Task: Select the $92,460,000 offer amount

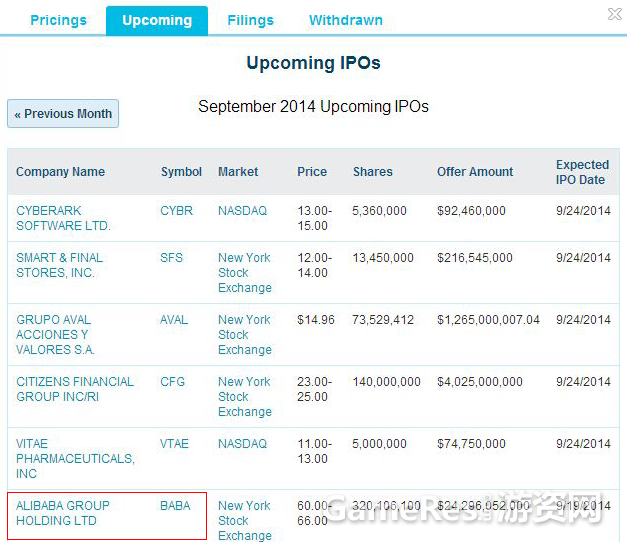Action: 471,210
